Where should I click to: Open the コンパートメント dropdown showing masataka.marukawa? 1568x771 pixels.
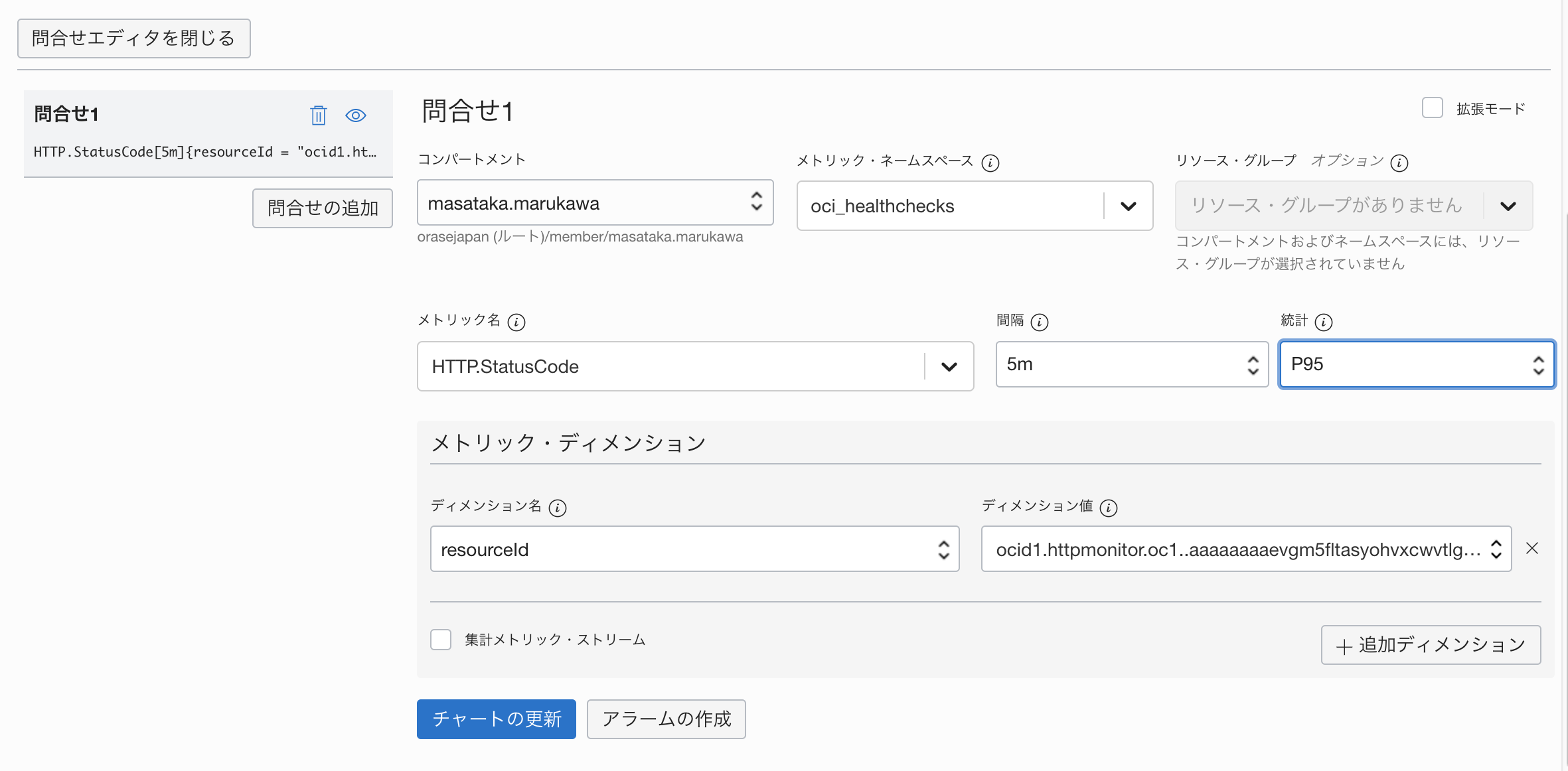[595, 202]
